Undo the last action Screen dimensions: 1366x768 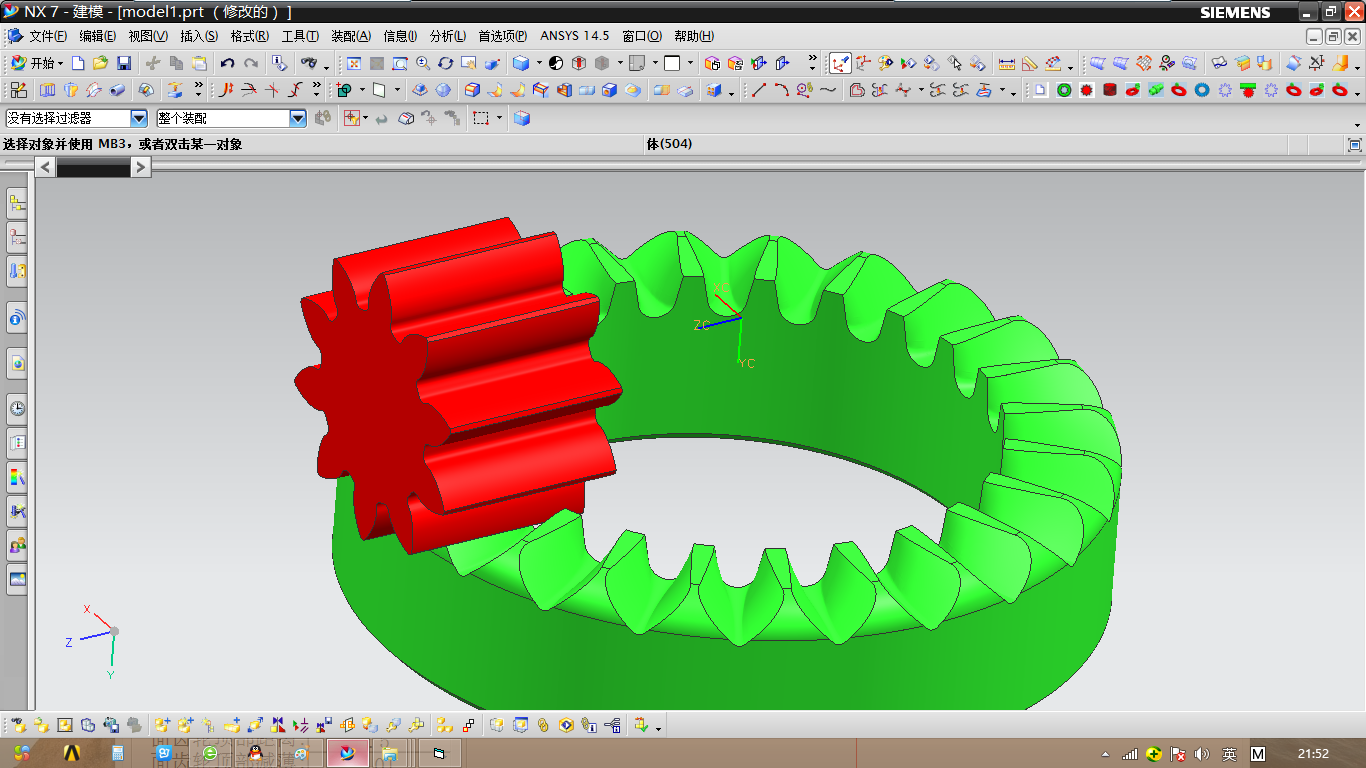(228, 63)
